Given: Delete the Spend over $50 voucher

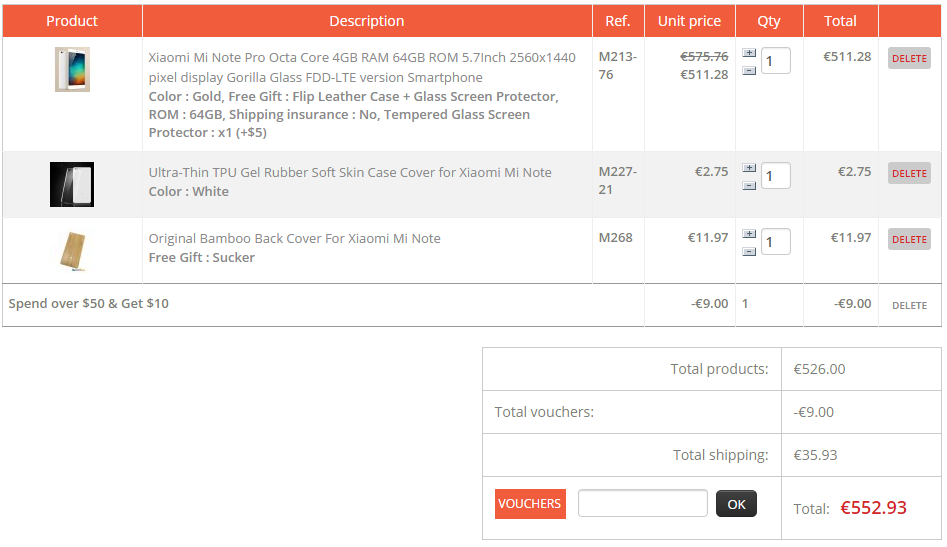Looking at the screenshot, I should (909, 306).
